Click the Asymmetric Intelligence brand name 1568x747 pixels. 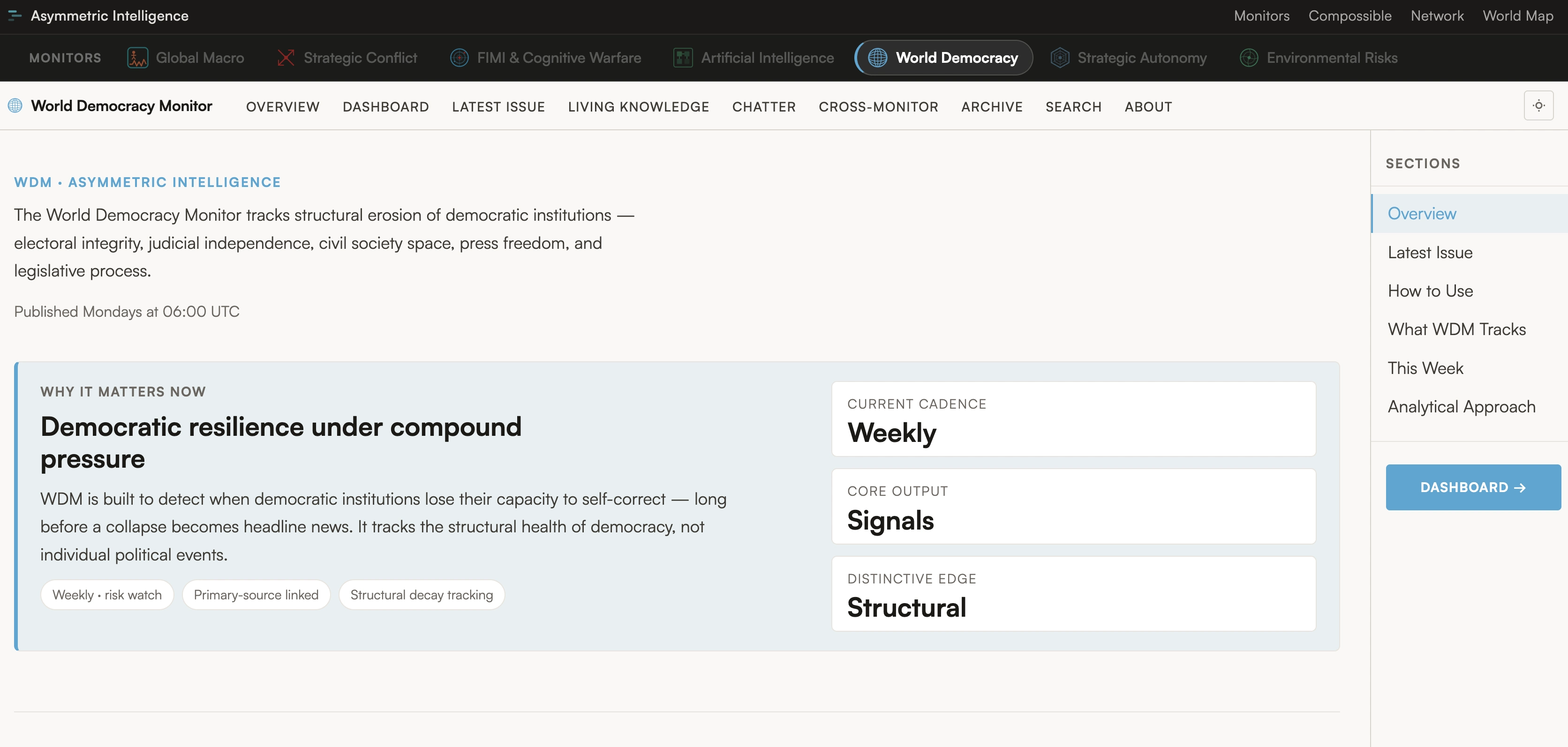tap(110, 16)
